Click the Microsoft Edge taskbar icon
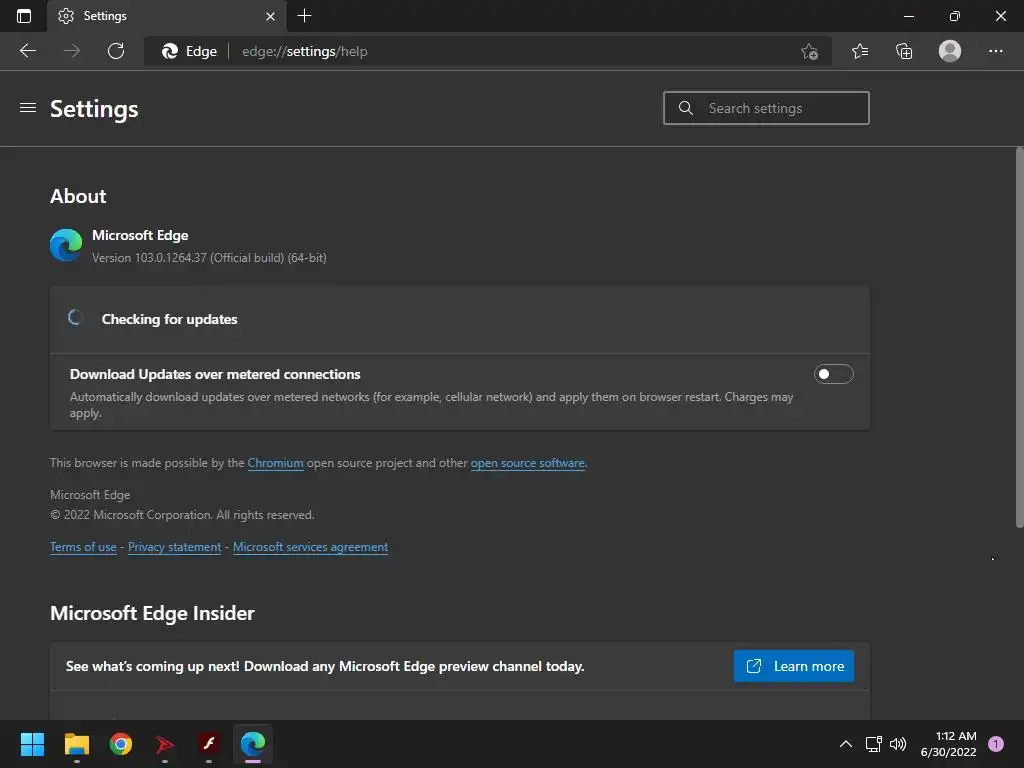The width and height of the screenshot is (1024, 768). point(253,744)
